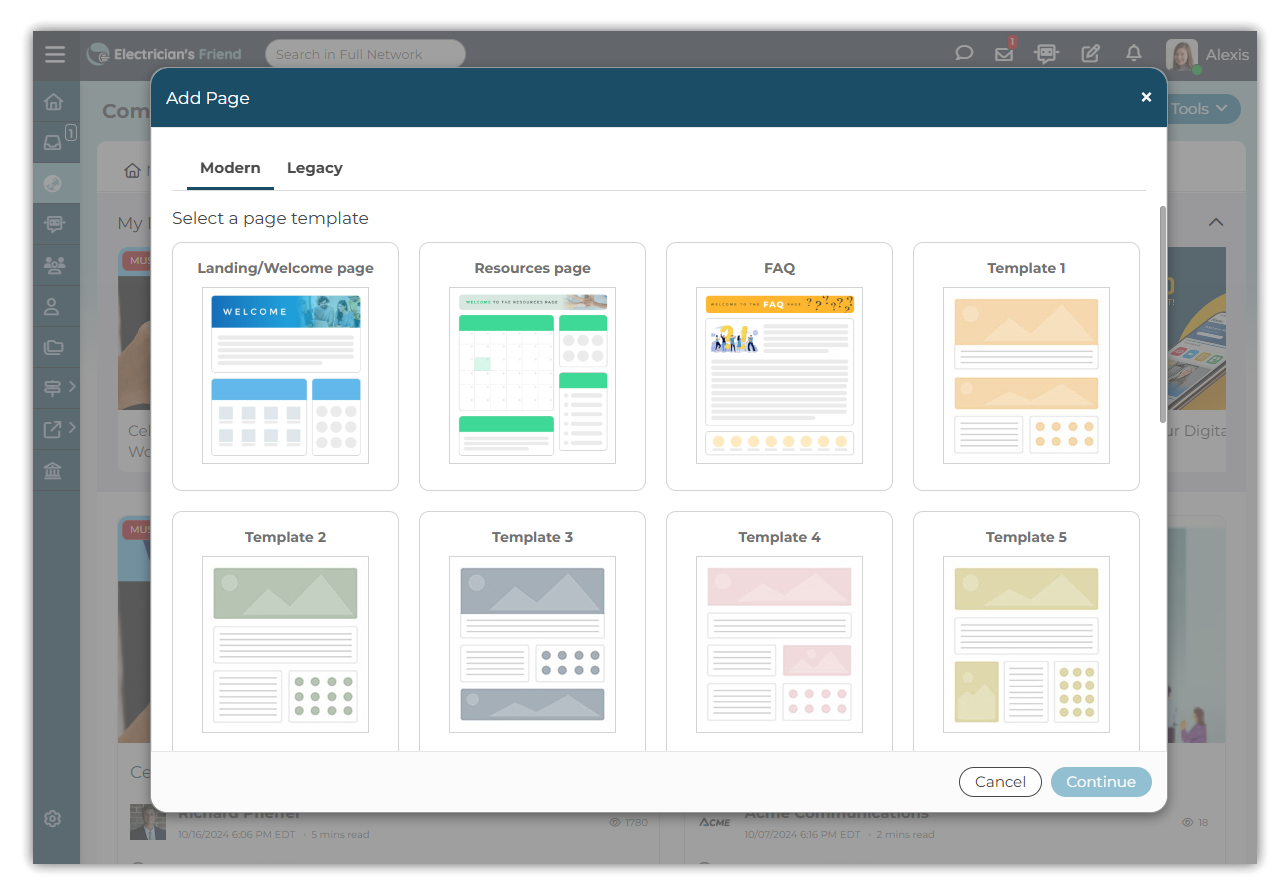1287x894 pixels.
Task: Expand the external link sidebar item
Action: [59, 429]
